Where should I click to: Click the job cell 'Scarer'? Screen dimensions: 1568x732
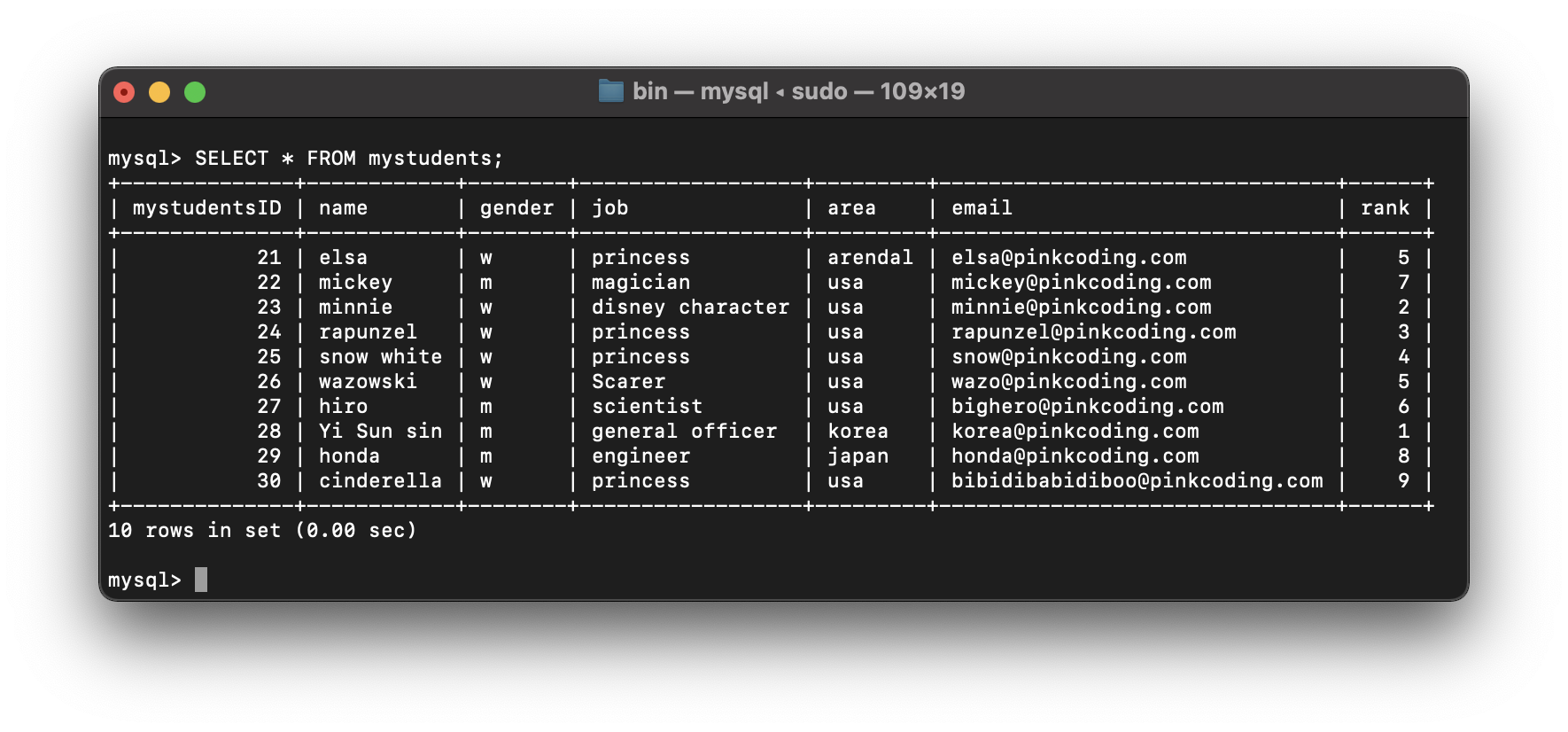[x=628, y=382]
